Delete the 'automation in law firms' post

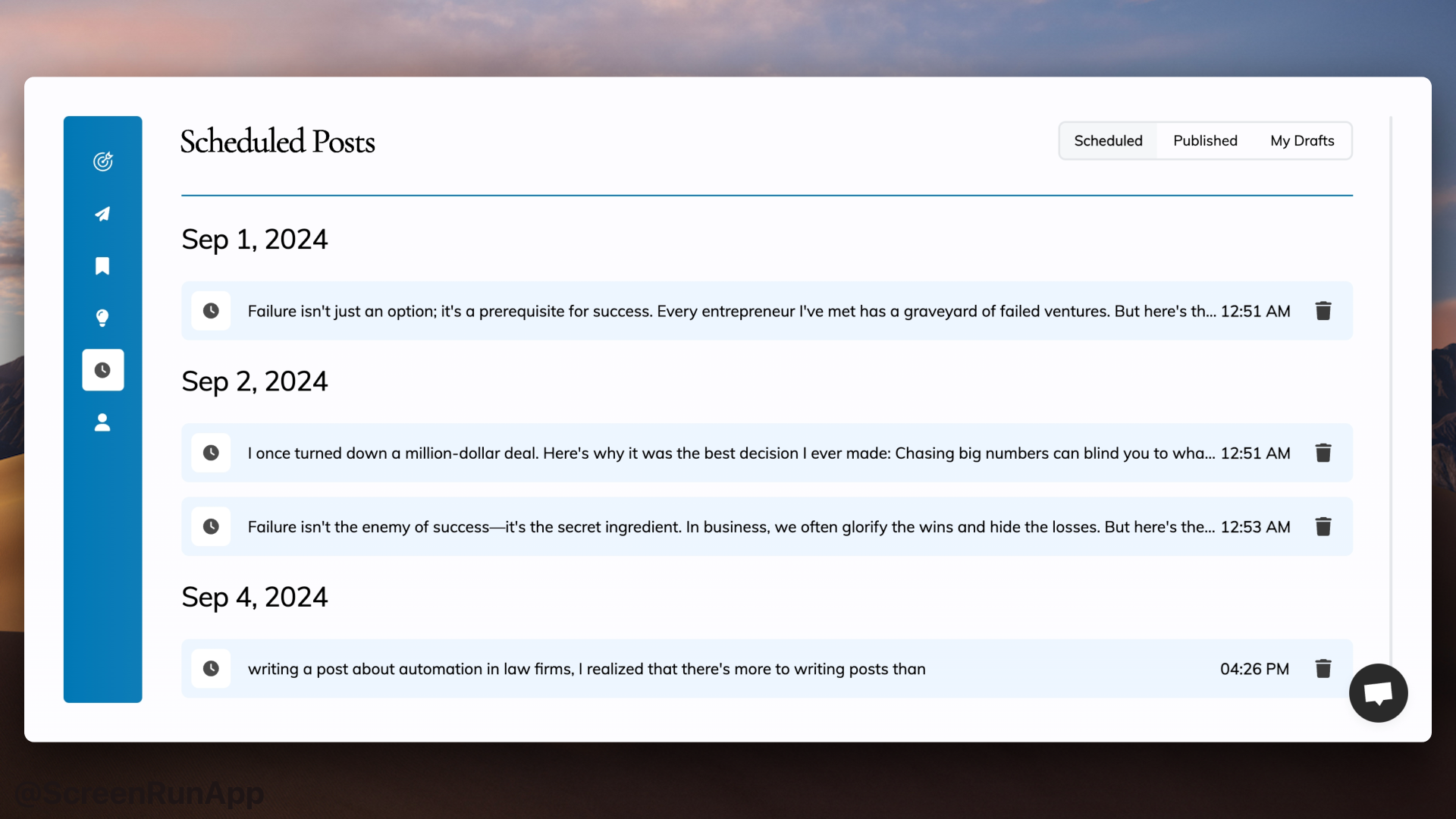pos(1323,669)
